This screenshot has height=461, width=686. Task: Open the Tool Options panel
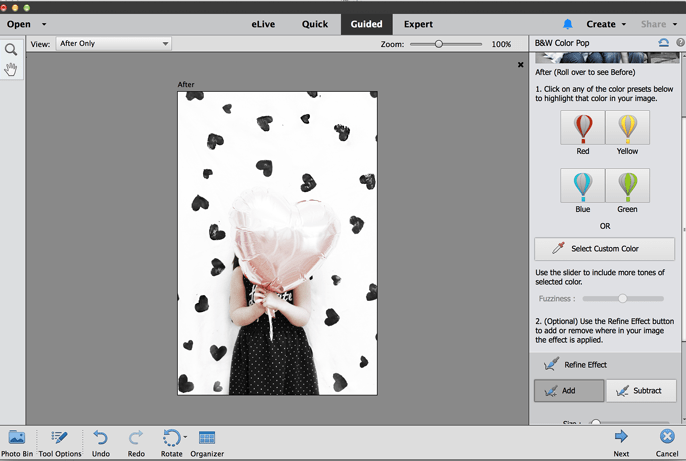59,438
